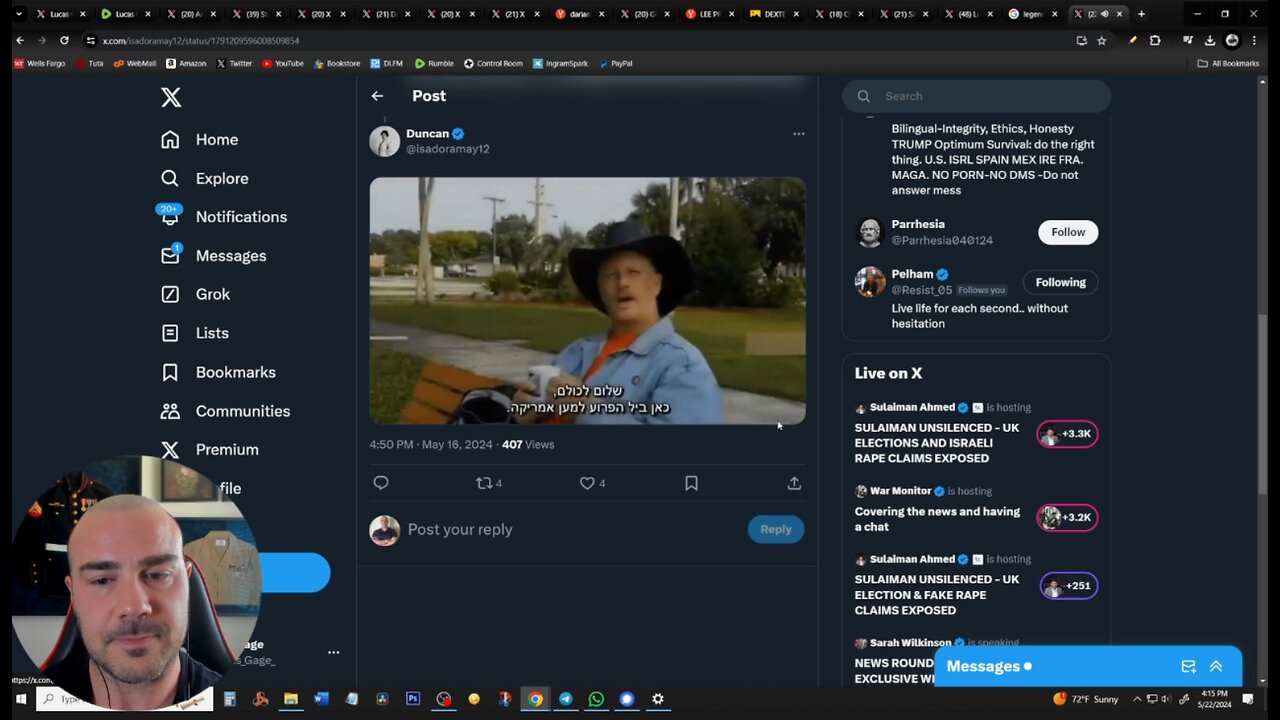Open Windows Start menu
This screenshot has height=720, width=1280.
click(20, 699)
